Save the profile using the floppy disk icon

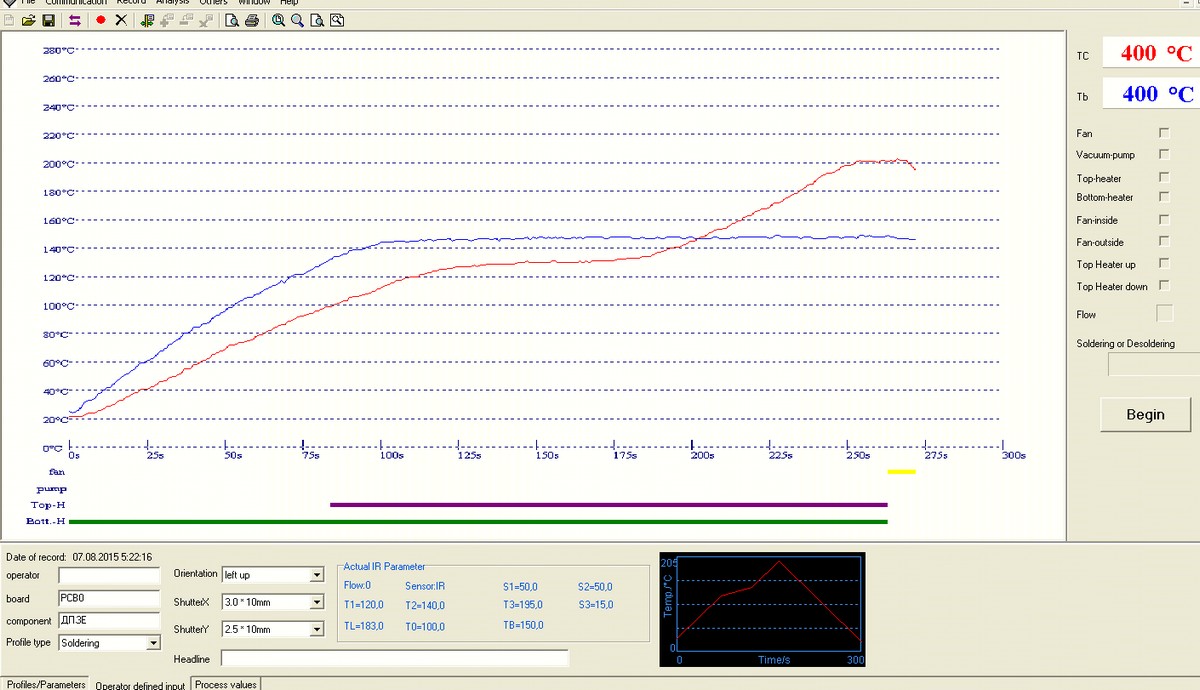pos(47,20)
